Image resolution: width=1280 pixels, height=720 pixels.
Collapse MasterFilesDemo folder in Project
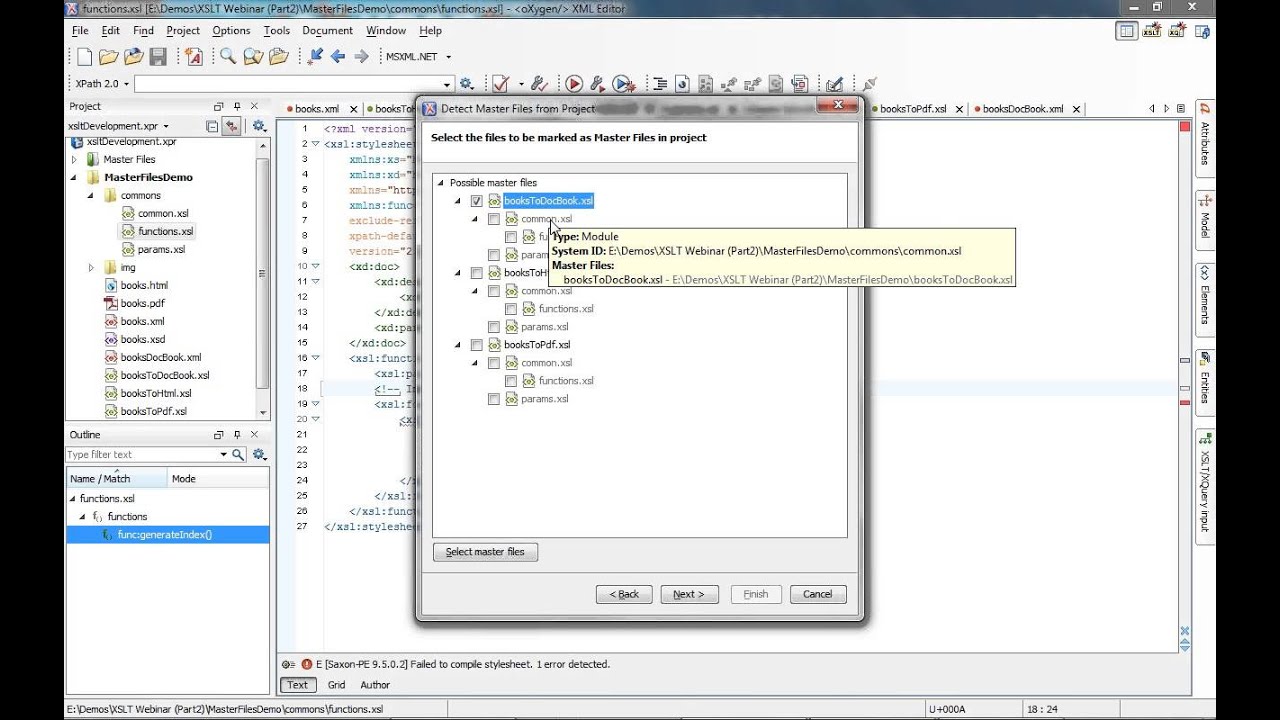point(74,177)
